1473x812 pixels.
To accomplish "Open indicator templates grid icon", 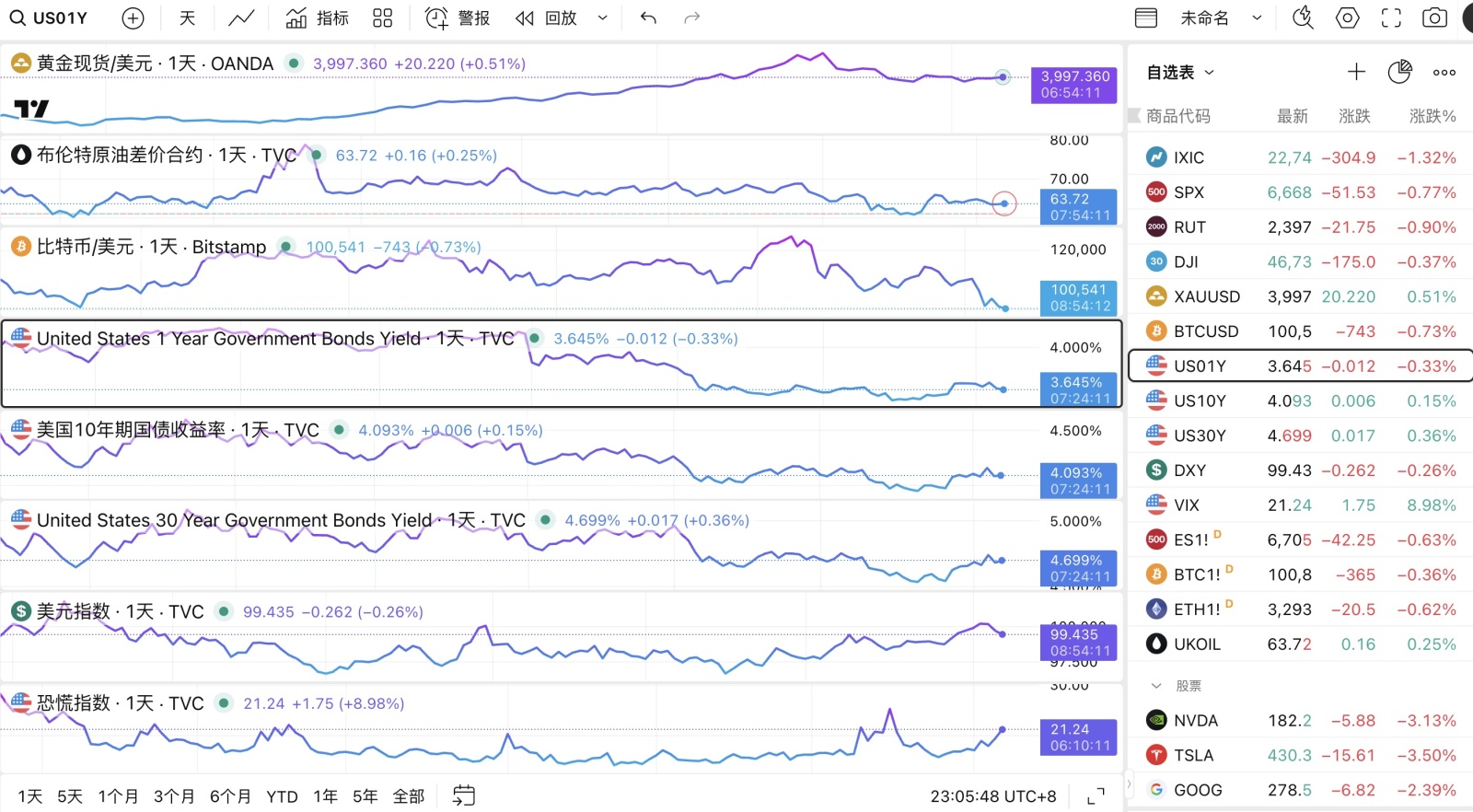I will pos(383,17).
